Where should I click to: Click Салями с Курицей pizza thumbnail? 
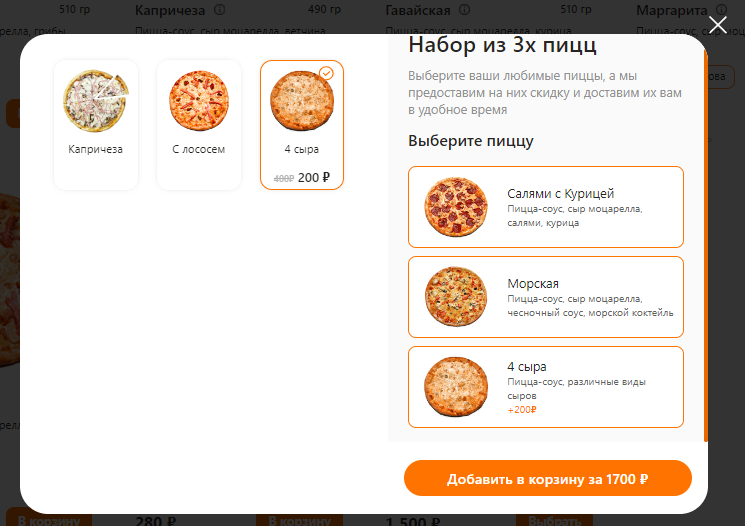click(456, 207)
